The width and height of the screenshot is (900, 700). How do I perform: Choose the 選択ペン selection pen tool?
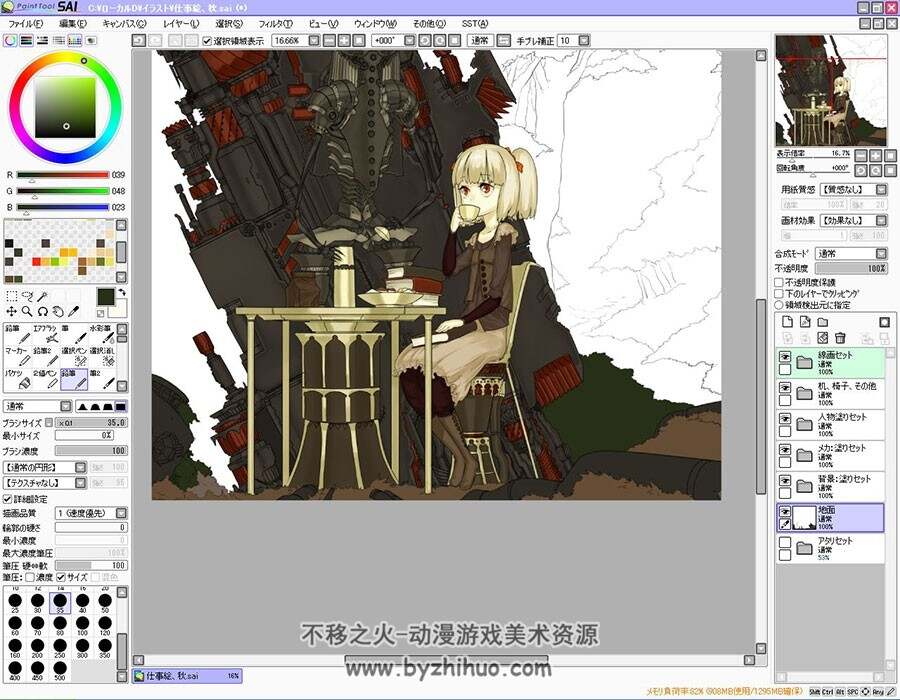click(74, 356)
